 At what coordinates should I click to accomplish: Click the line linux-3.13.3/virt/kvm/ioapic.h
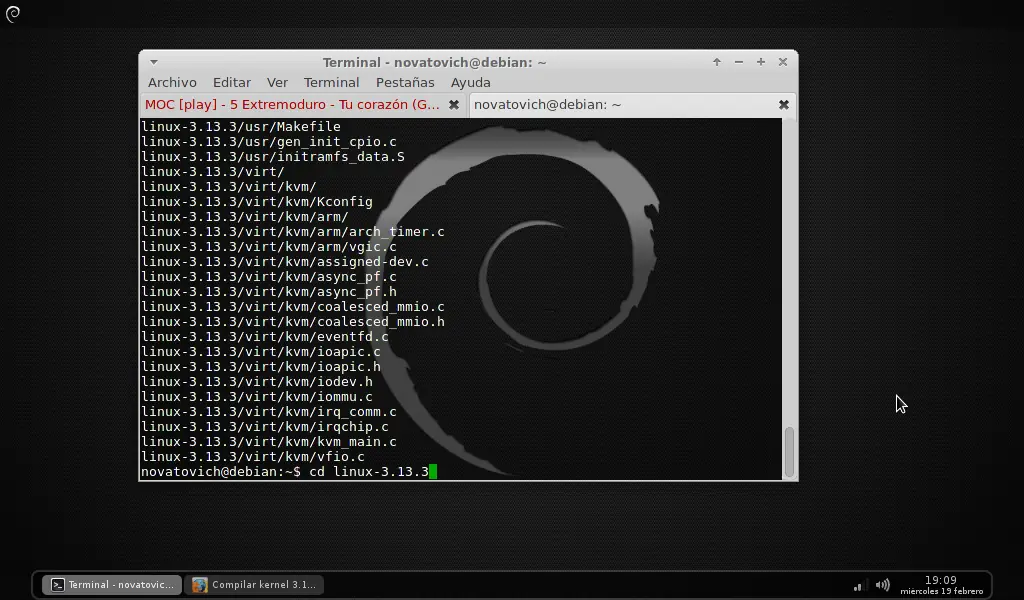click(x=261, y=367)
